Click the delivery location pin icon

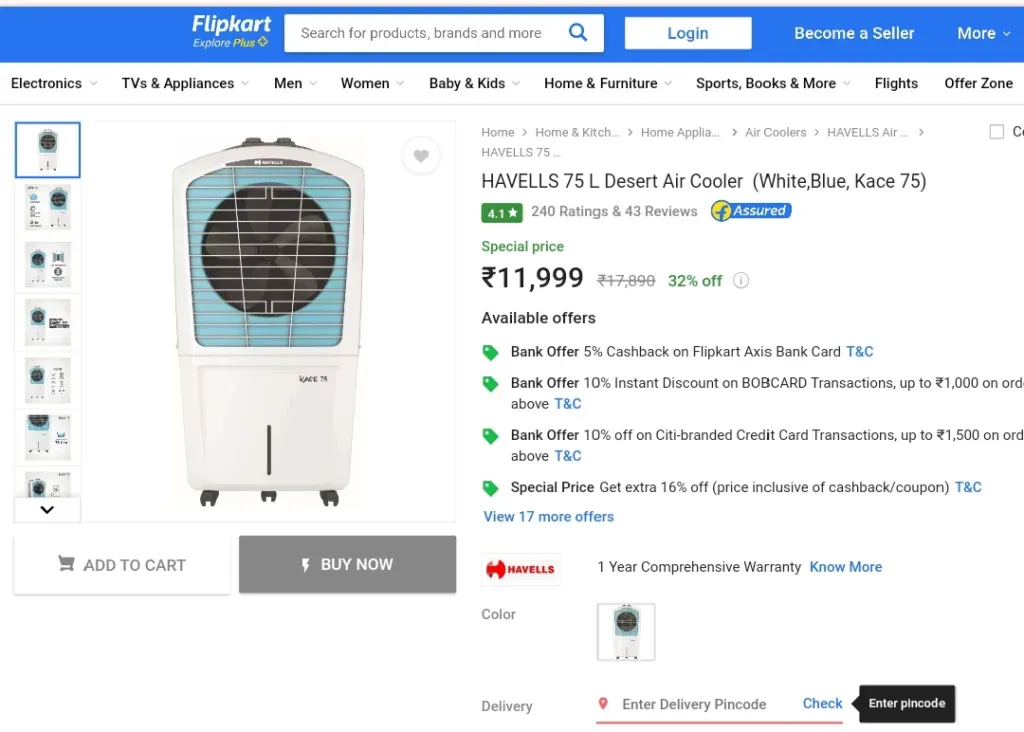click(x=603, y=703)
